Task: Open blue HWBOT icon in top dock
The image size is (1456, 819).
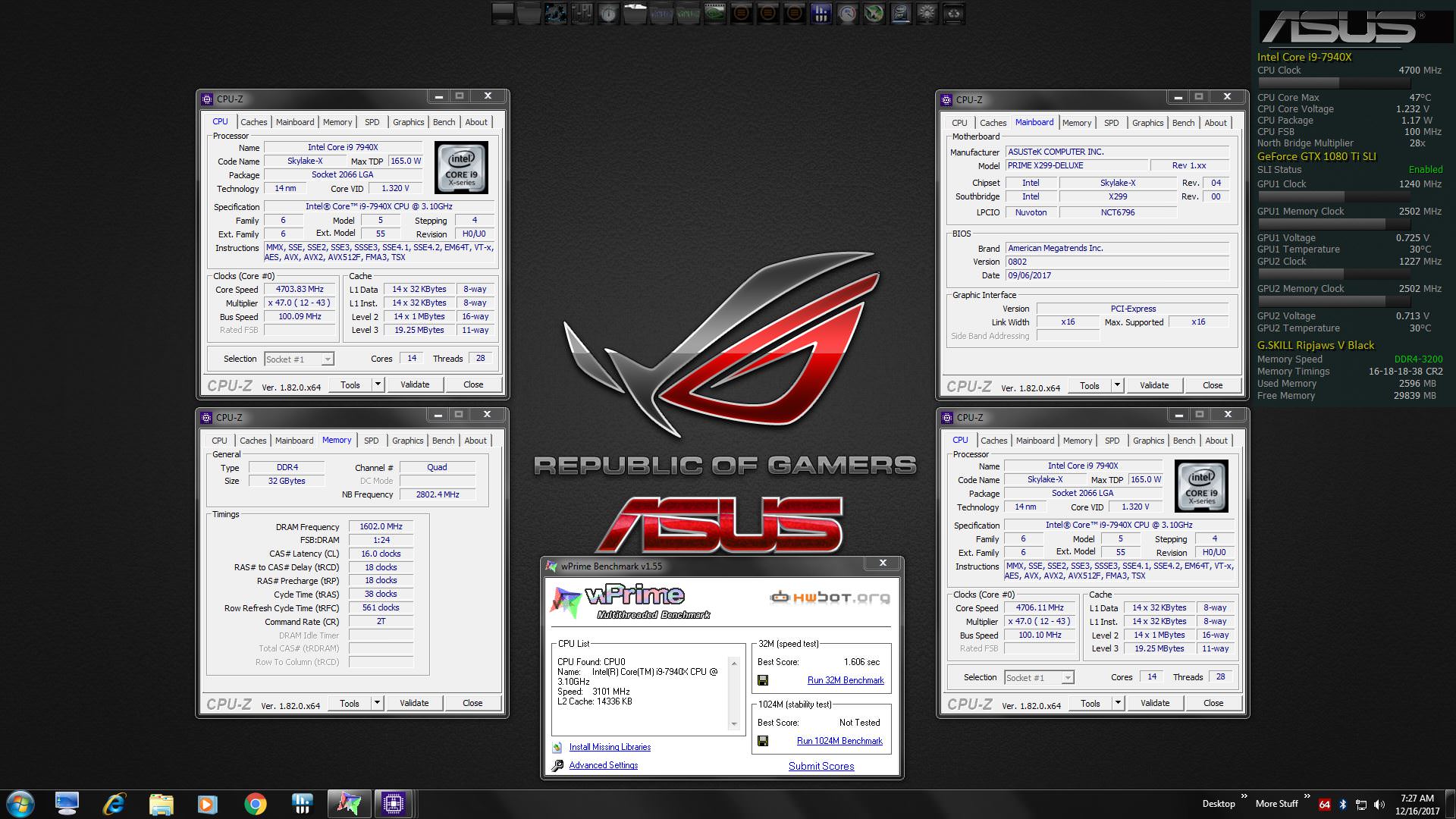Action: pos(821,13)
